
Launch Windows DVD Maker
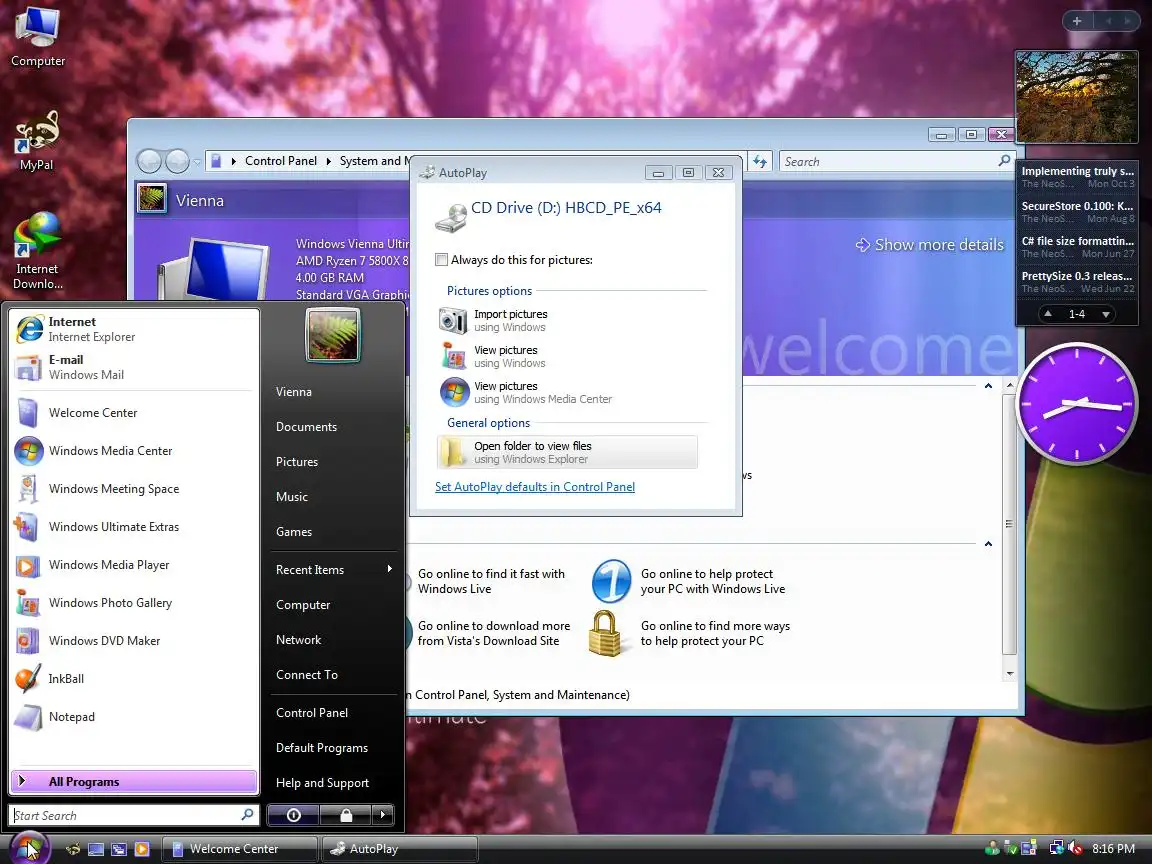point(134,641)
